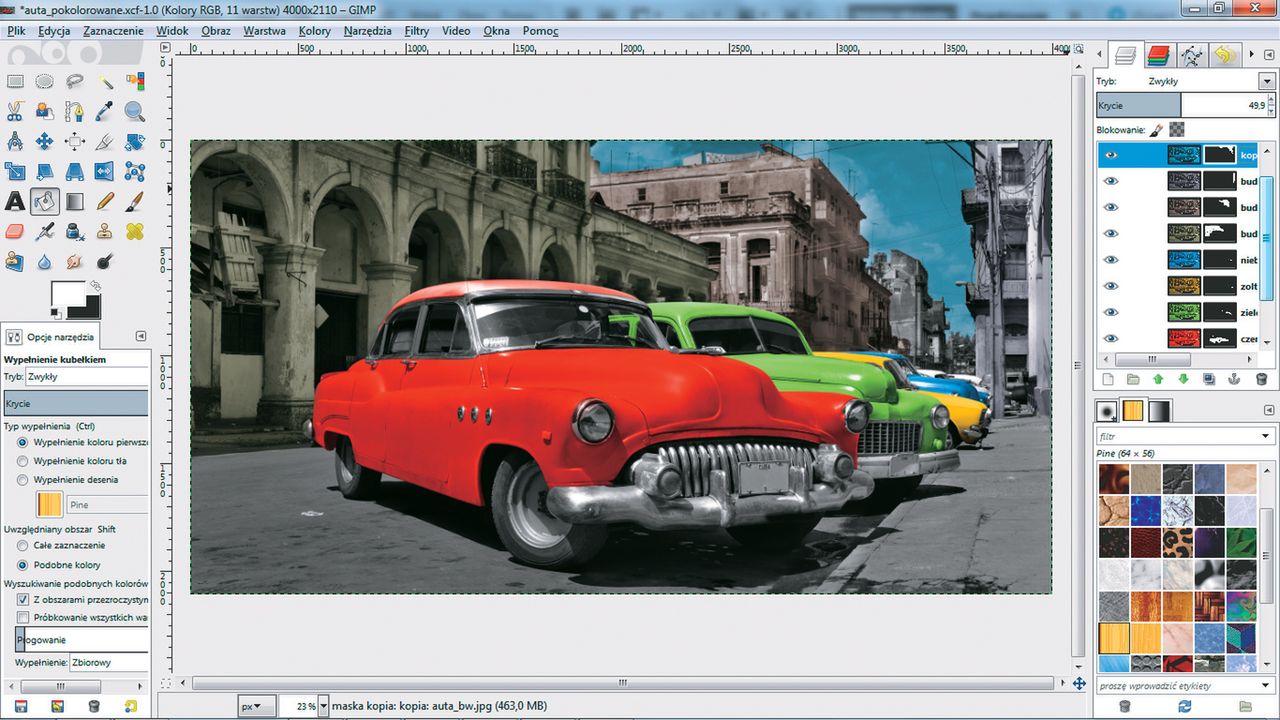The width and height of the screenshot is (1280, 720).
Task: Select the Perspective tool
Action: click(x=75, y=172)
